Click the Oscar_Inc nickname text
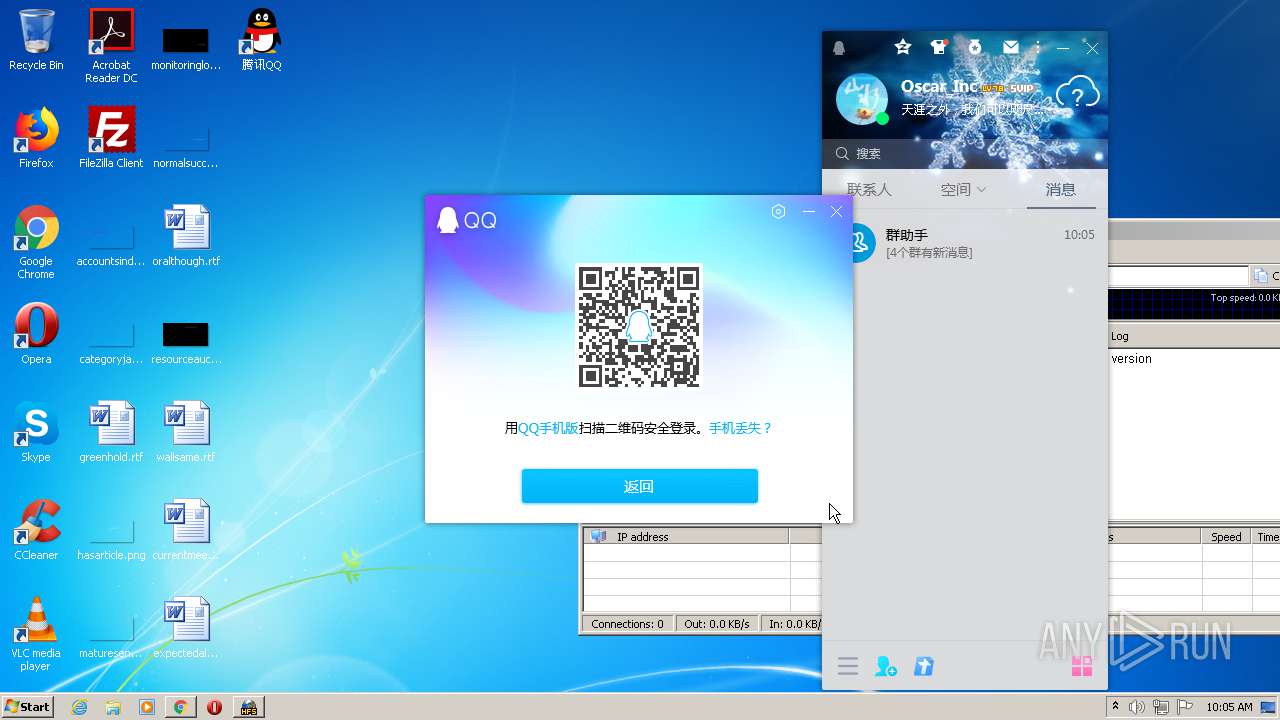The width and height of the screenshot is (1280, 720). point(939,86)
